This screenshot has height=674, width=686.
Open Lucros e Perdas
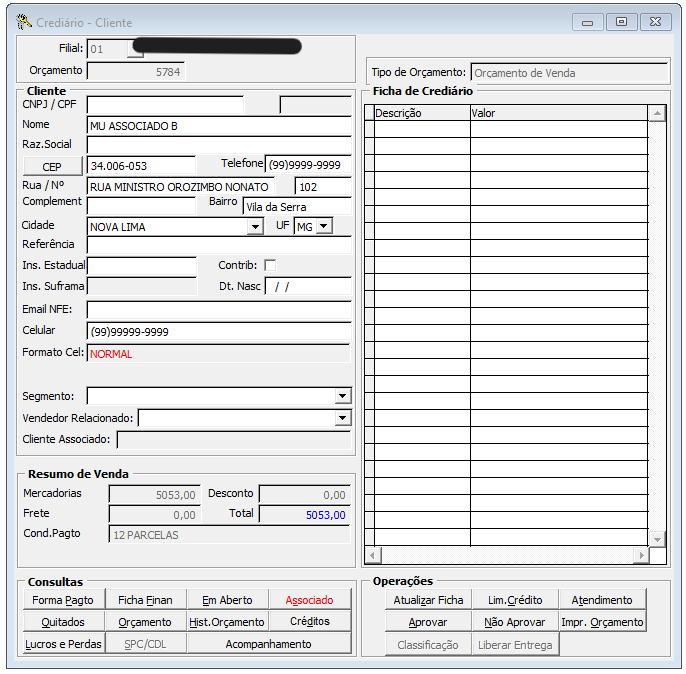63,644
